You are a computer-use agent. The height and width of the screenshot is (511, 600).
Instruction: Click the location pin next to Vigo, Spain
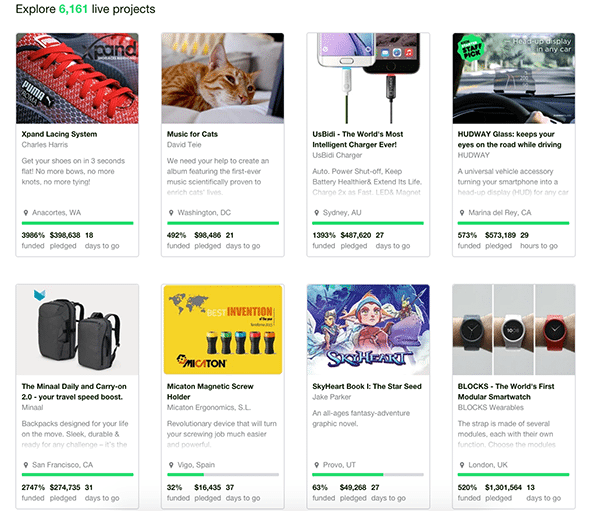point(170,465)
